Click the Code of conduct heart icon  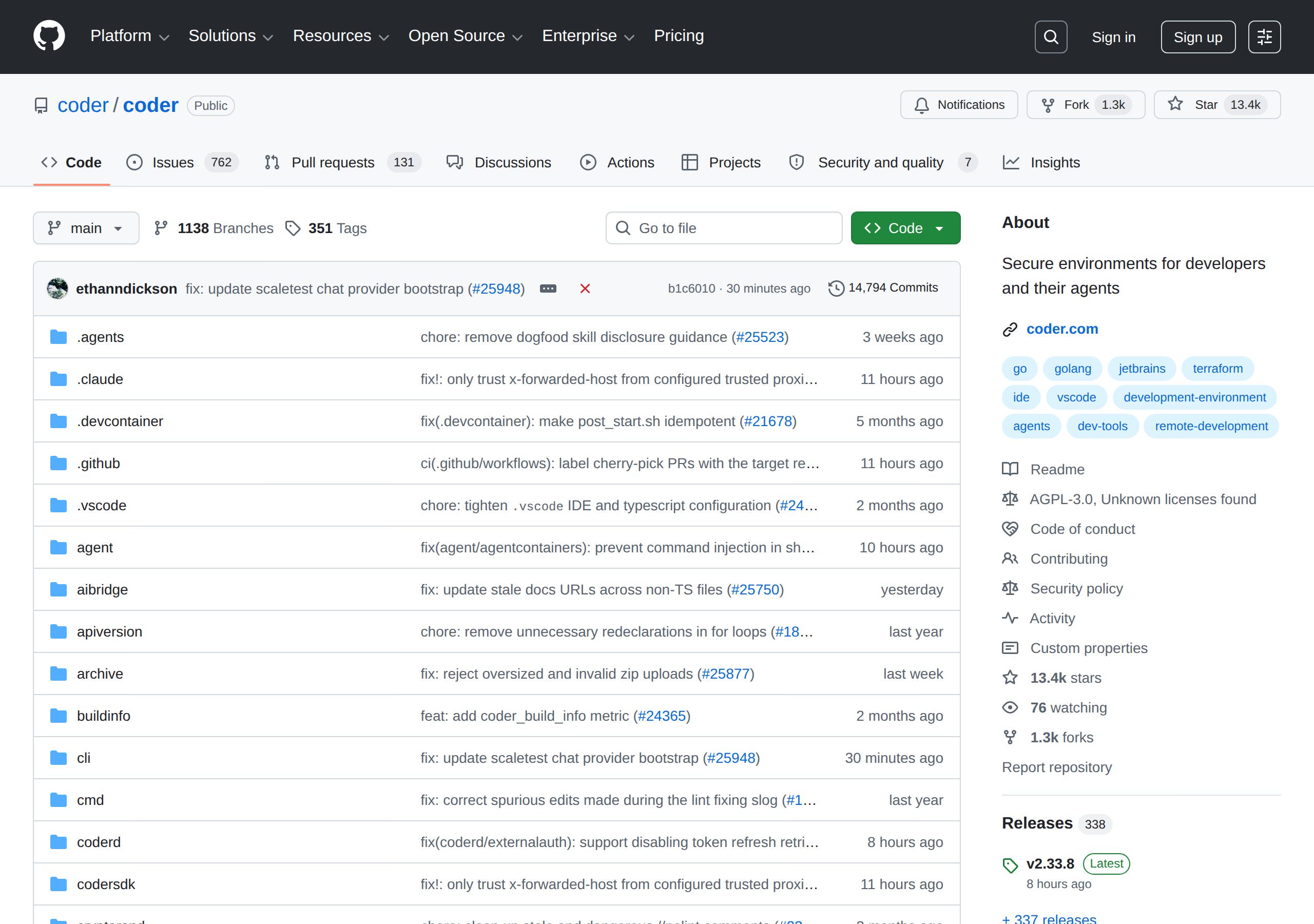coord(1010,529)
